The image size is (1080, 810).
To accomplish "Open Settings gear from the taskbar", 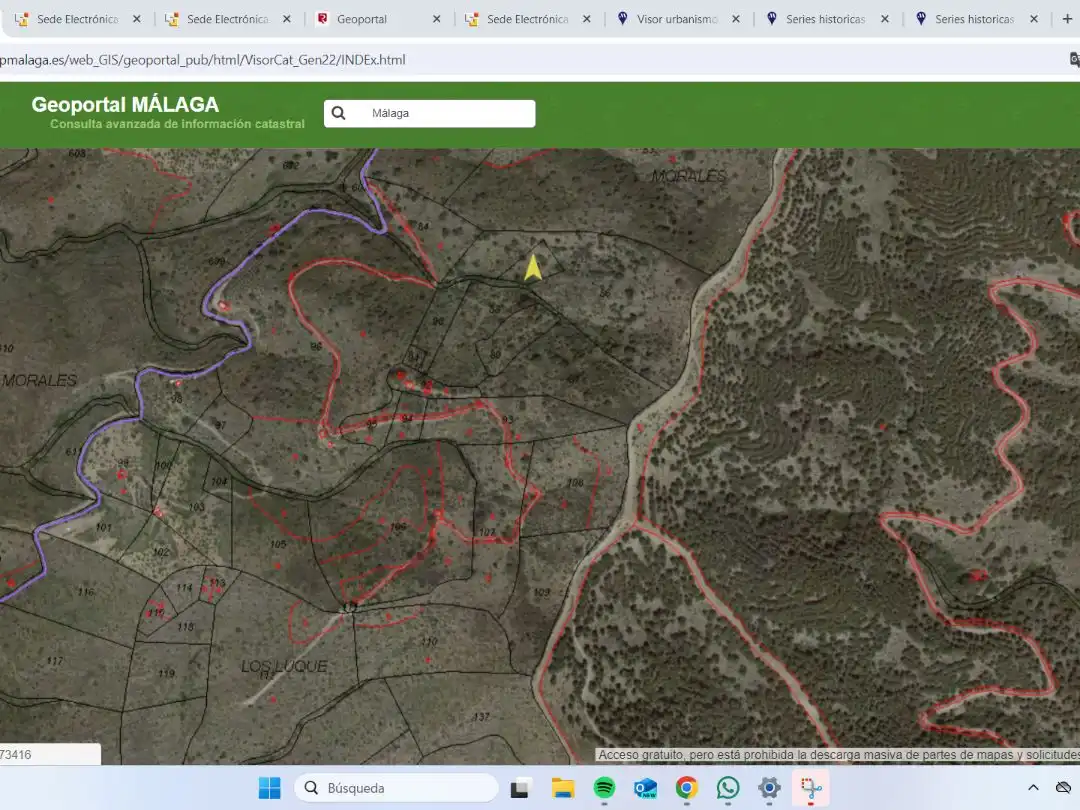I will [769, 788].
